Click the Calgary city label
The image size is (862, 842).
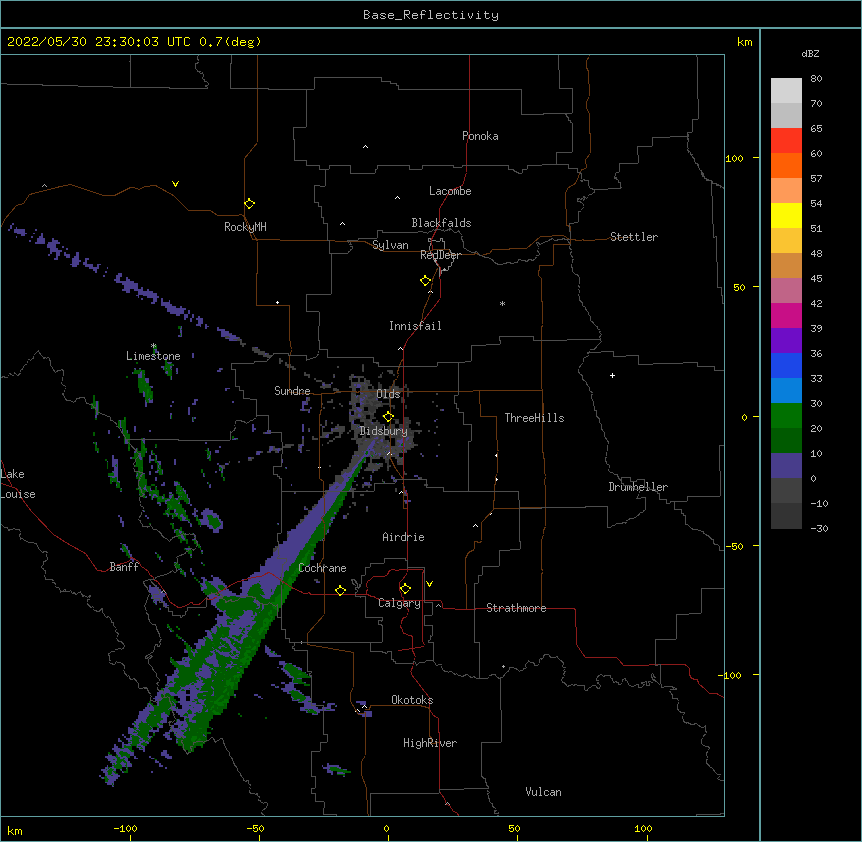399,603
